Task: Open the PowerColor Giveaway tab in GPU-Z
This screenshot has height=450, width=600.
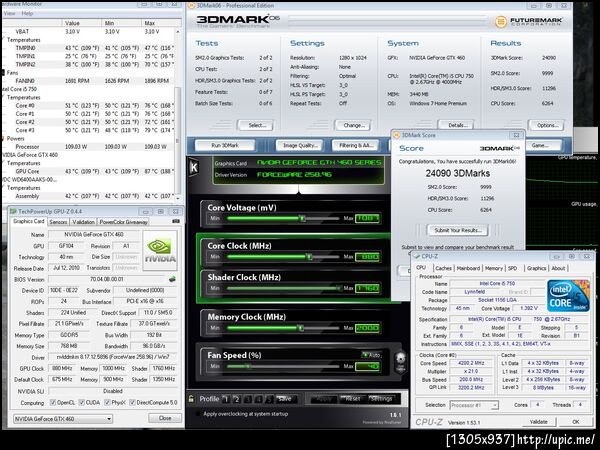Action: click(x=123, y=222)
